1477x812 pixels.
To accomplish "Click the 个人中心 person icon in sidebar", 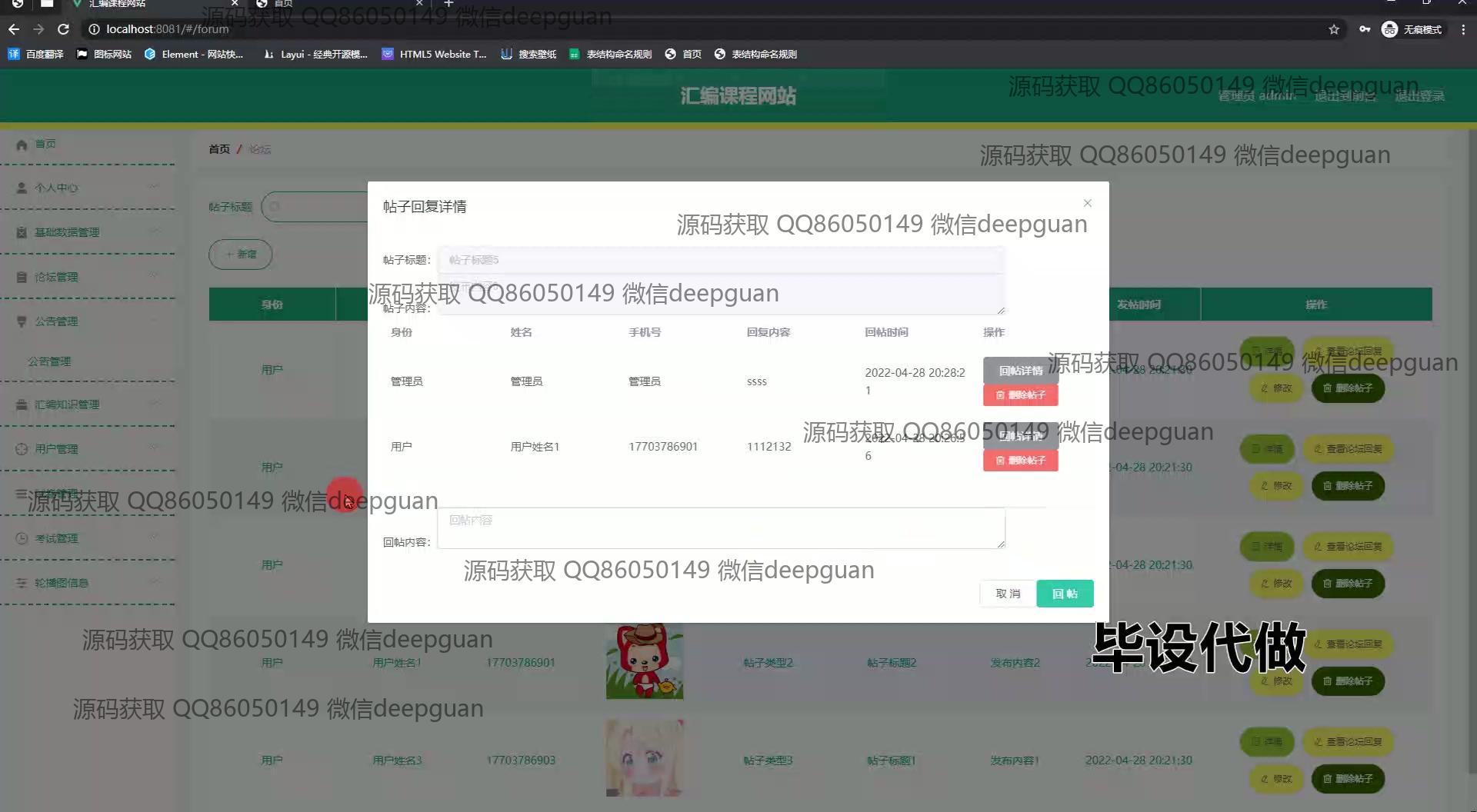I will pos(22,188).
